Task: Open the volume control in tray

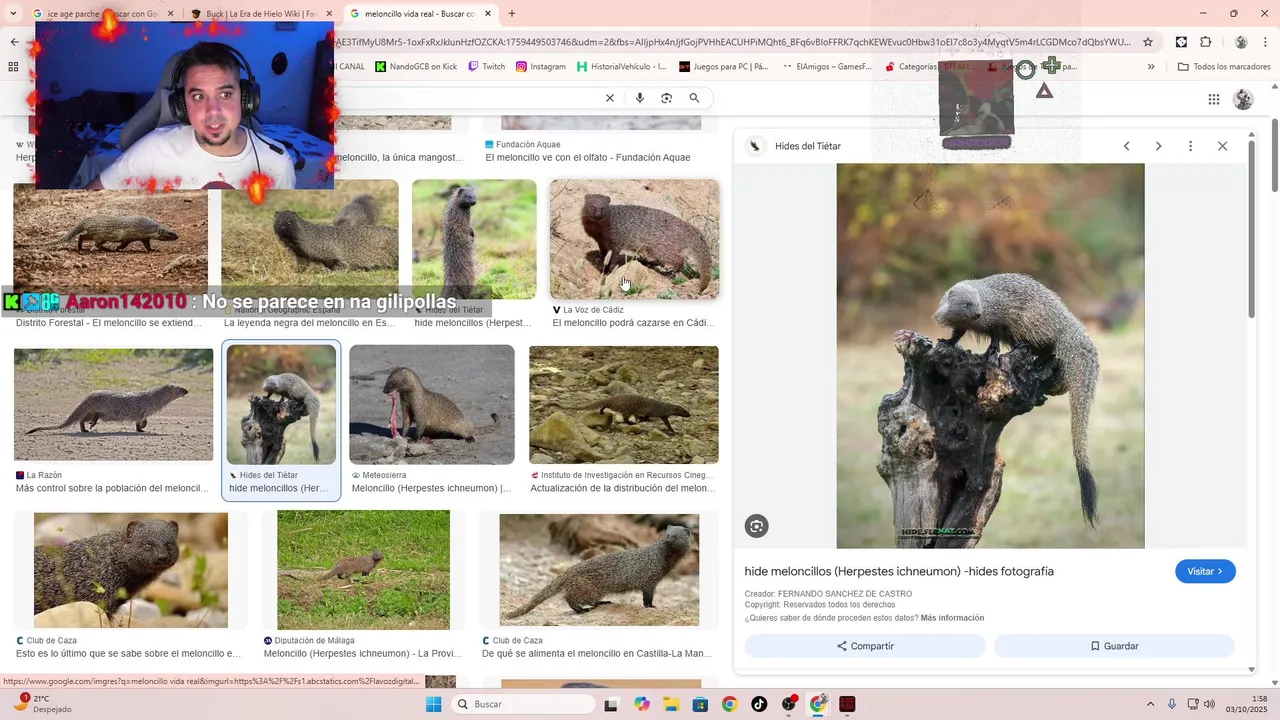Action: [x=1210, y=704]
